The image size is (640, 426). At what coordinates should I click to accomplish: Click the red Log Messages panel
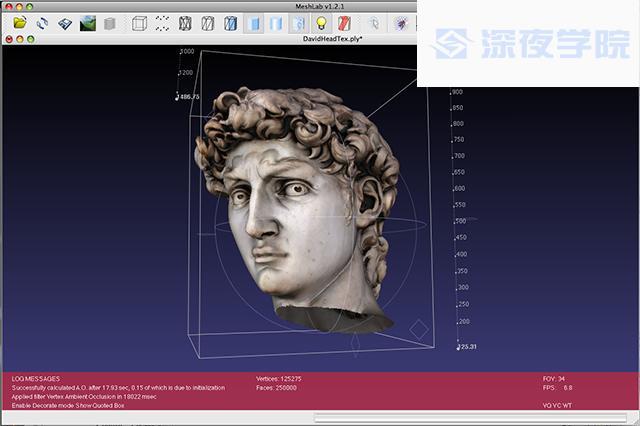click(x=200, y=394)
